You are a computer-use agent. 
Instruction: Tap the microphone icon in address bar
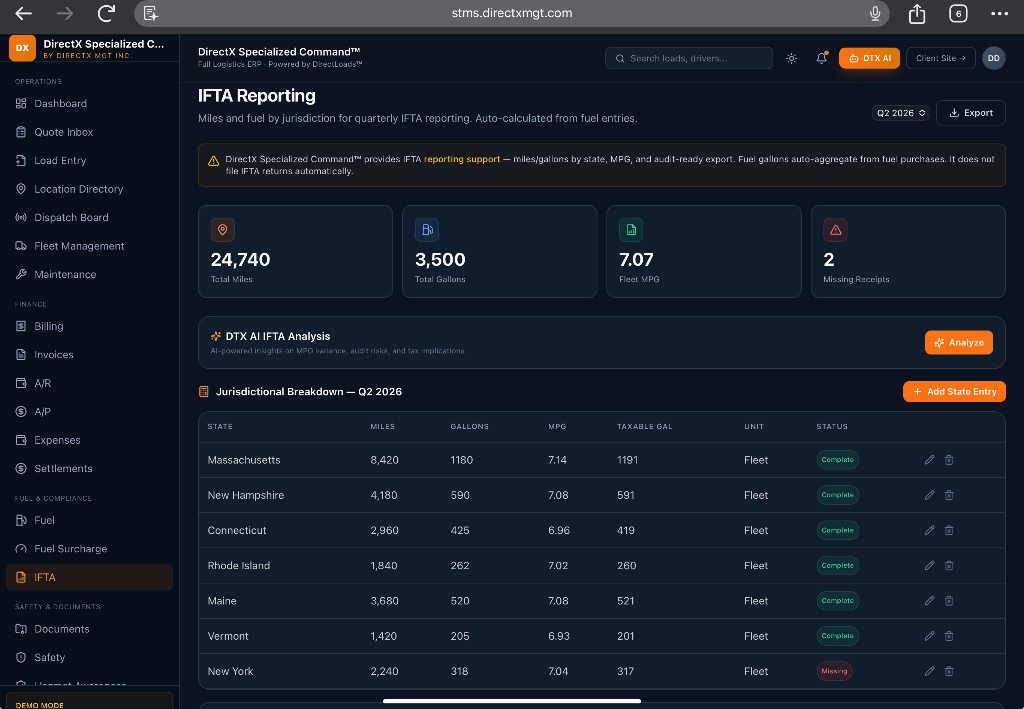click(x=875, y=13)
